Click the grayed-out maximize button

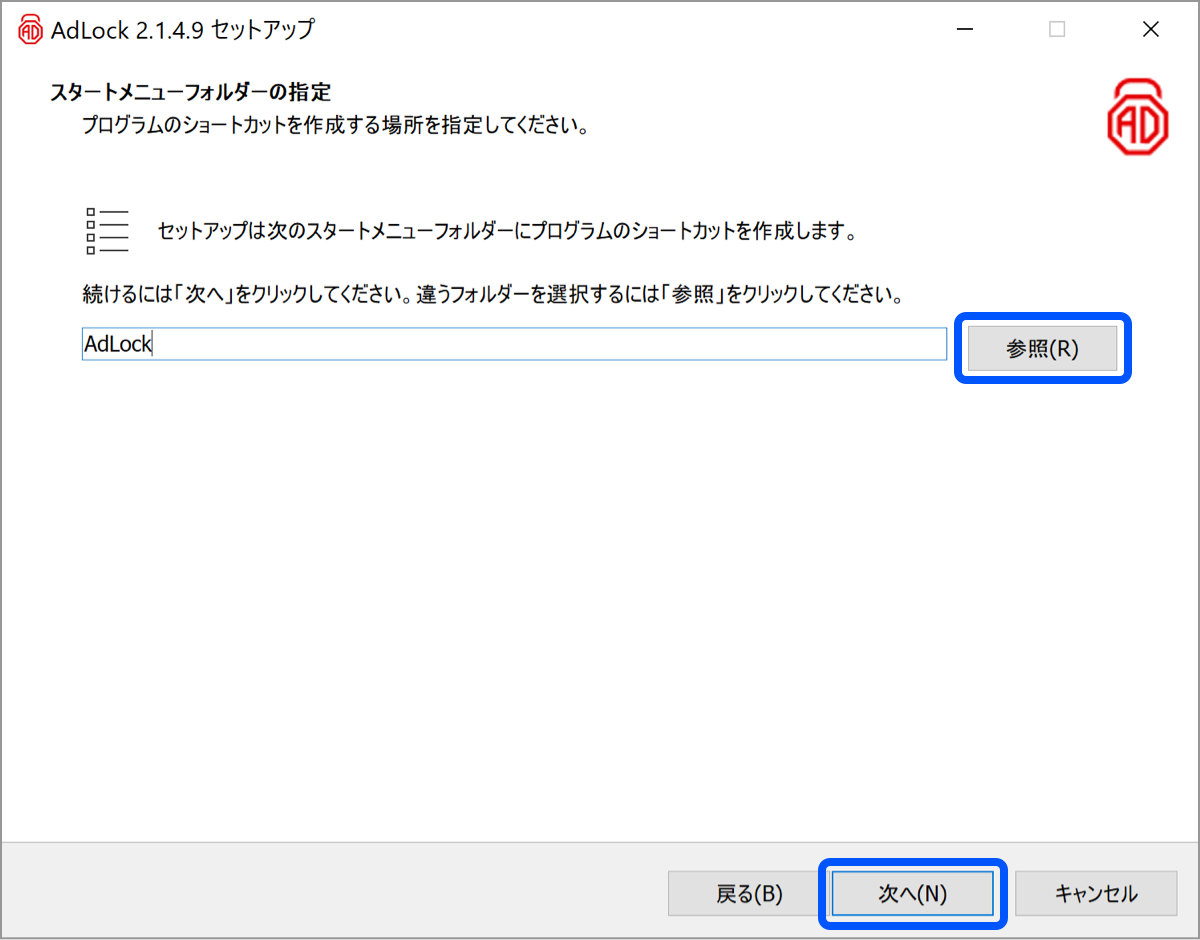click(x=1057, y=30)
